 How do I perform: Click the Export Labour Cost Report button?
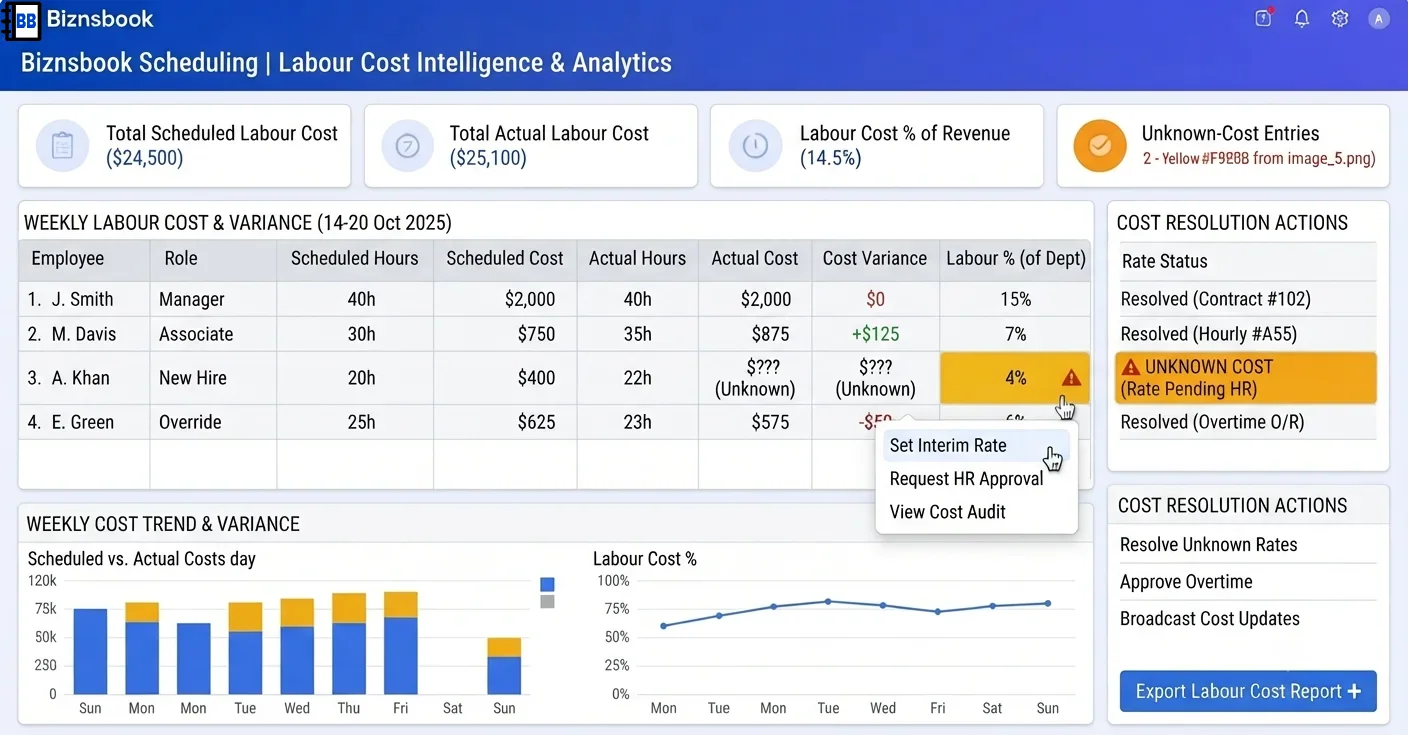click(x=1248, y=691)
